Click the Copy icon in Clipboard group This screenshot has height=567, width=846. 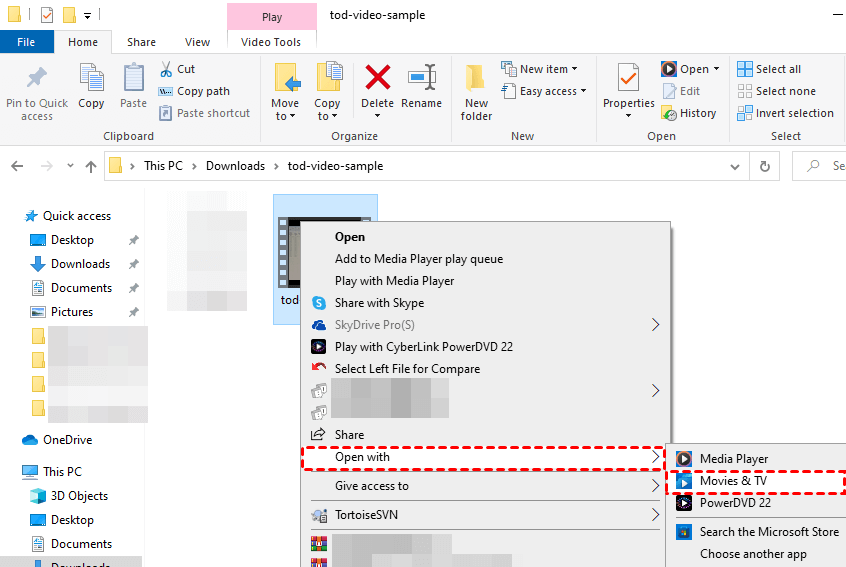tap(91, 77)
